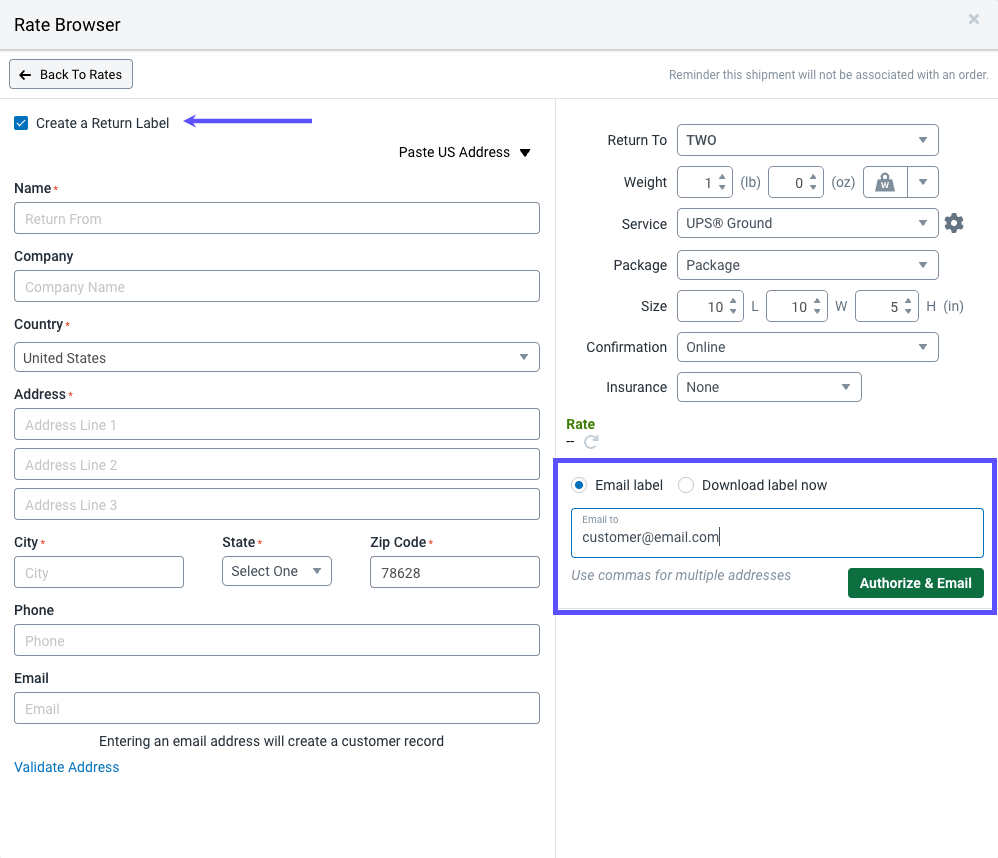This screenshot has height=858, width=998.
Task: Refresh the Rate calculation
Action: 590,441
